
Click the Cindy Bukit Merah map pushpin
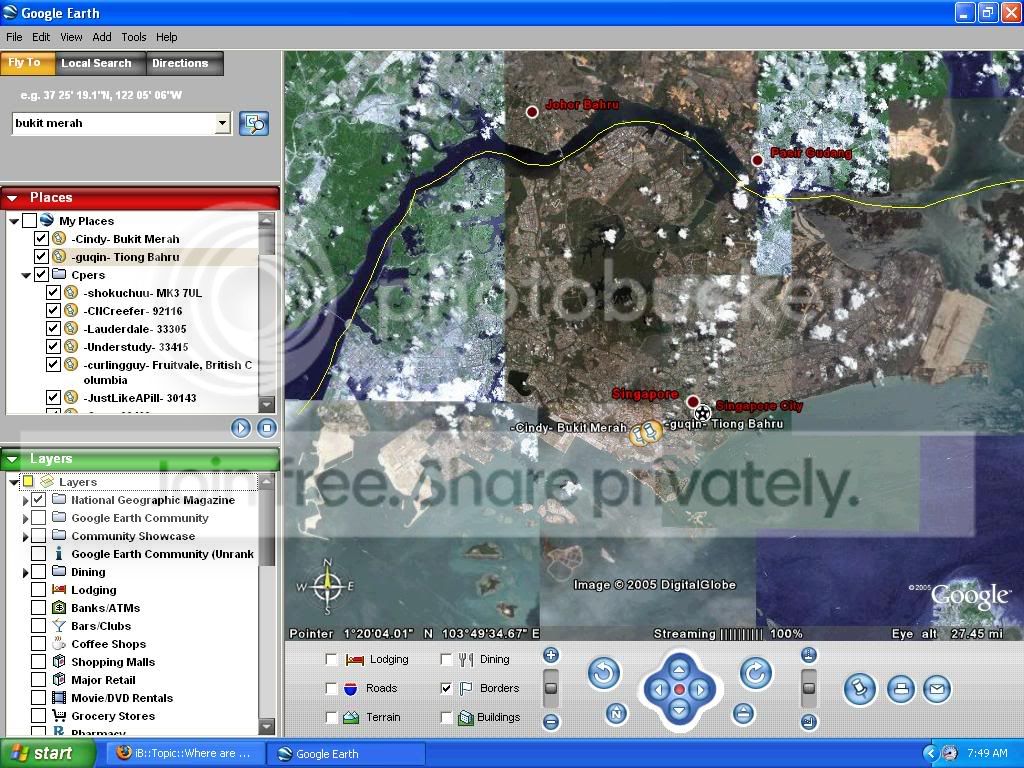click(x=638, y=434)
